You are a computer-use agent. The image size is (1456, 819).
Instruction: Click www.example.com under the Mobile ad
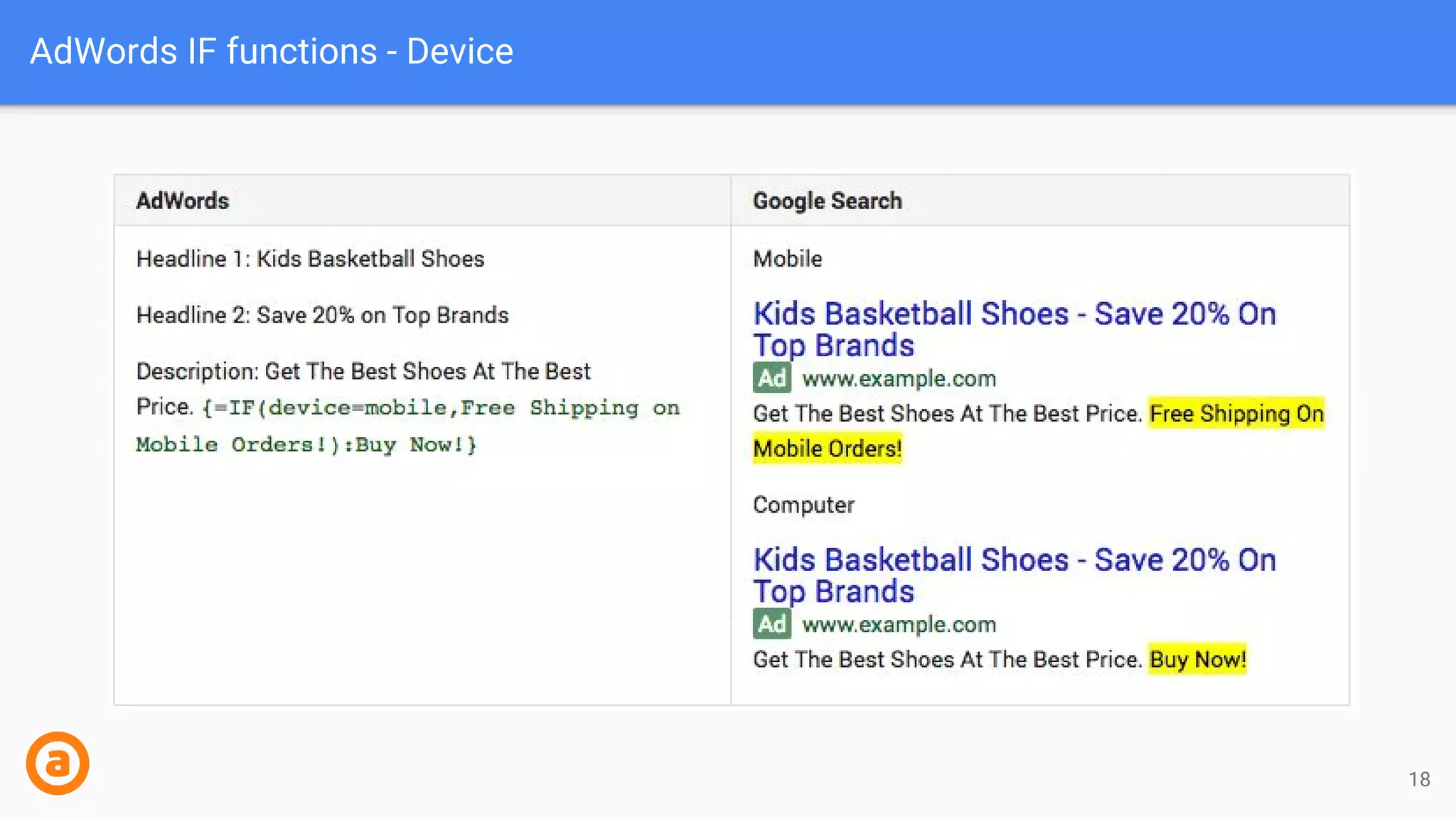pos(899,379)
